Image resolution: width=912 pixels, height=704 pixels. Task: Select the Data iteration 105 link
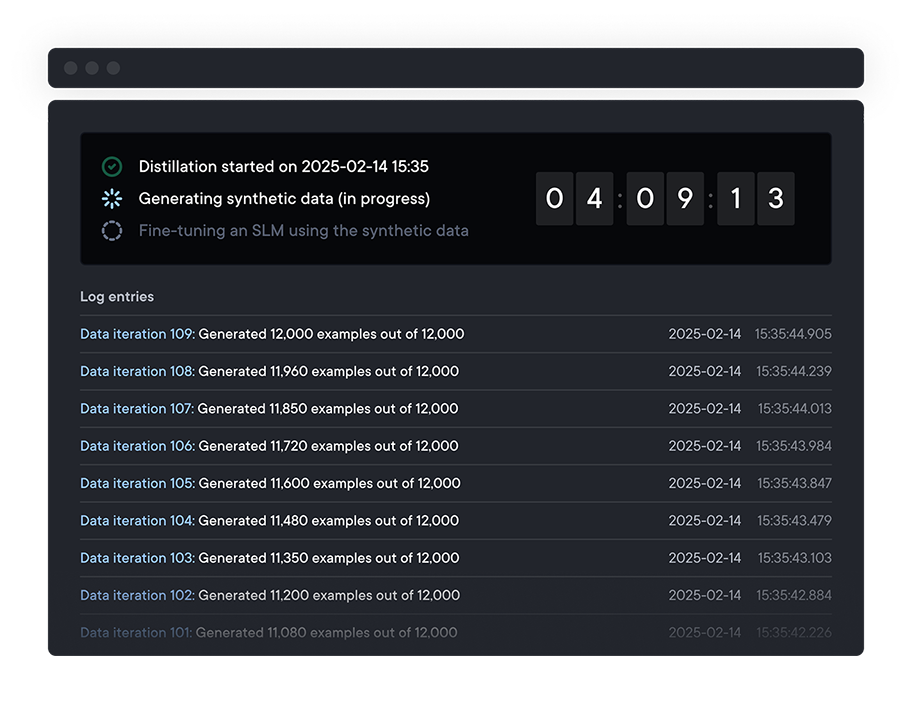pos(133,483)
